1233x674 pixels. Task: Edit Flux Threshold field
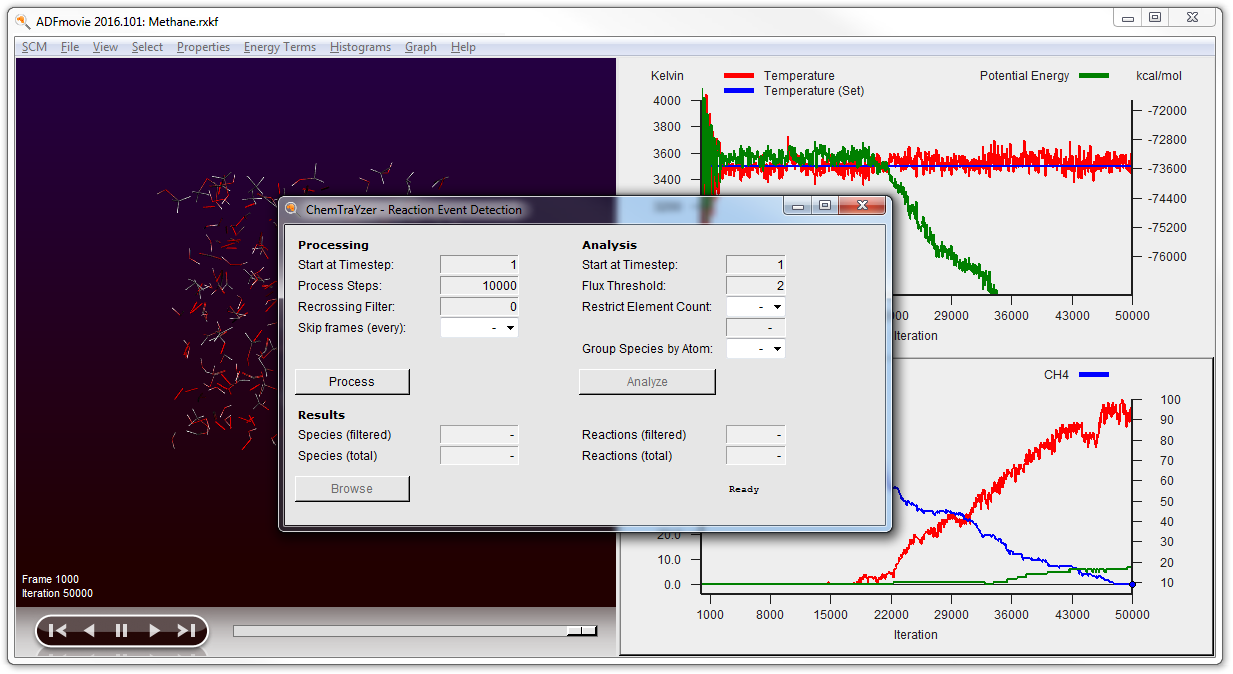click(755, 286)
